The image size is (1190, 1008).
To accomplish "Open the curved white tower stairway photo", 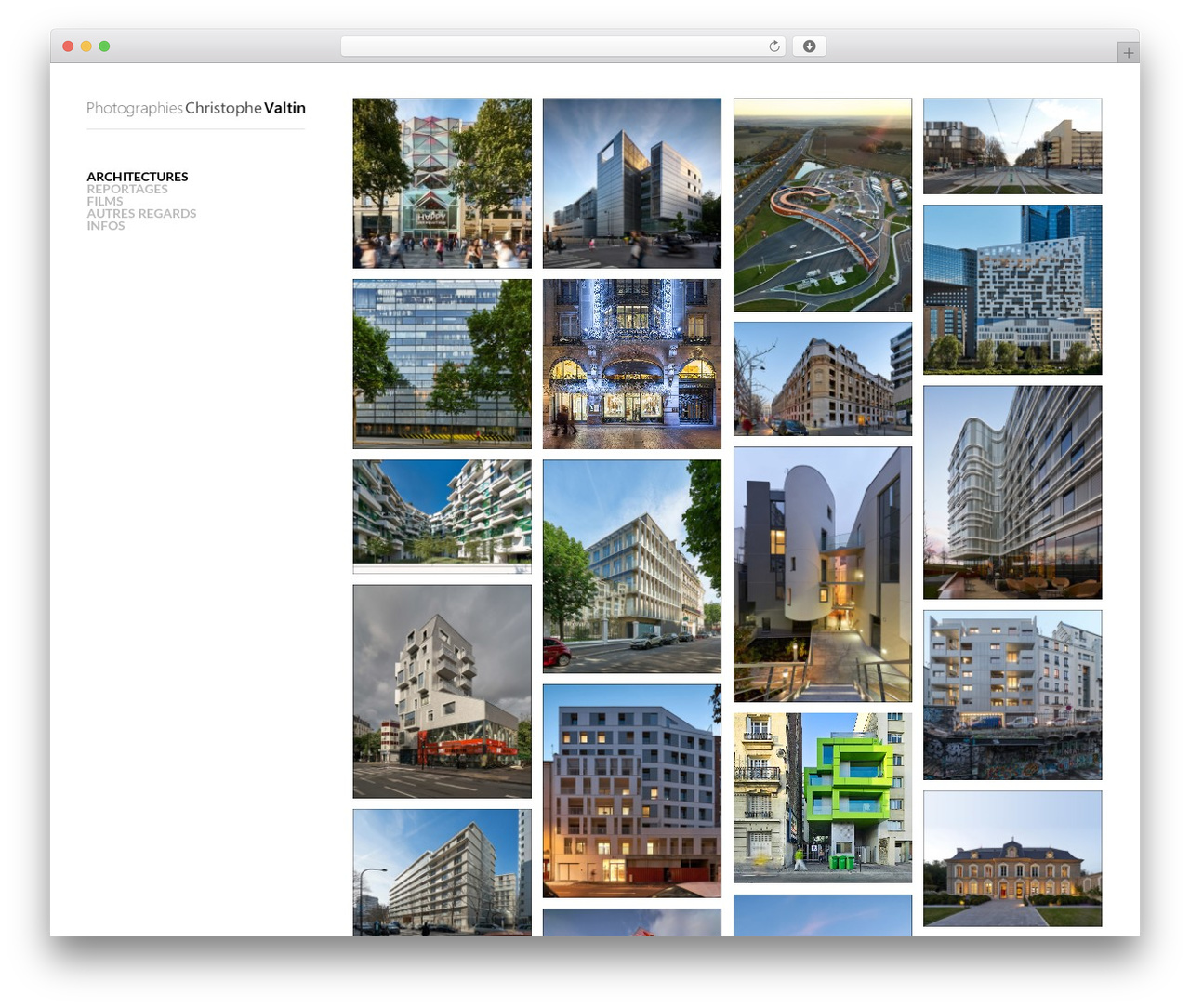I will pos(823,574).
